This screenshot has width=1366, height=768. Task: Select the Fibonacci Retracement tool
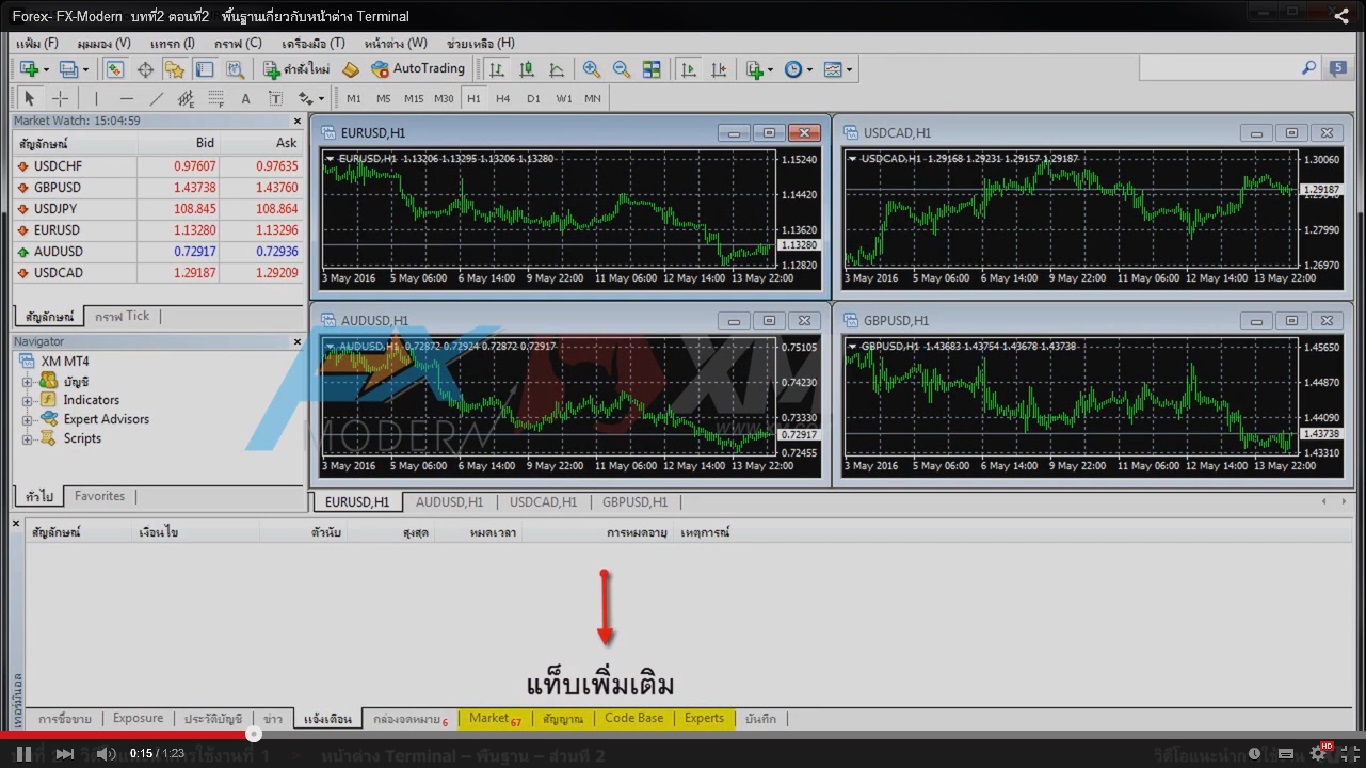[216, 98]
